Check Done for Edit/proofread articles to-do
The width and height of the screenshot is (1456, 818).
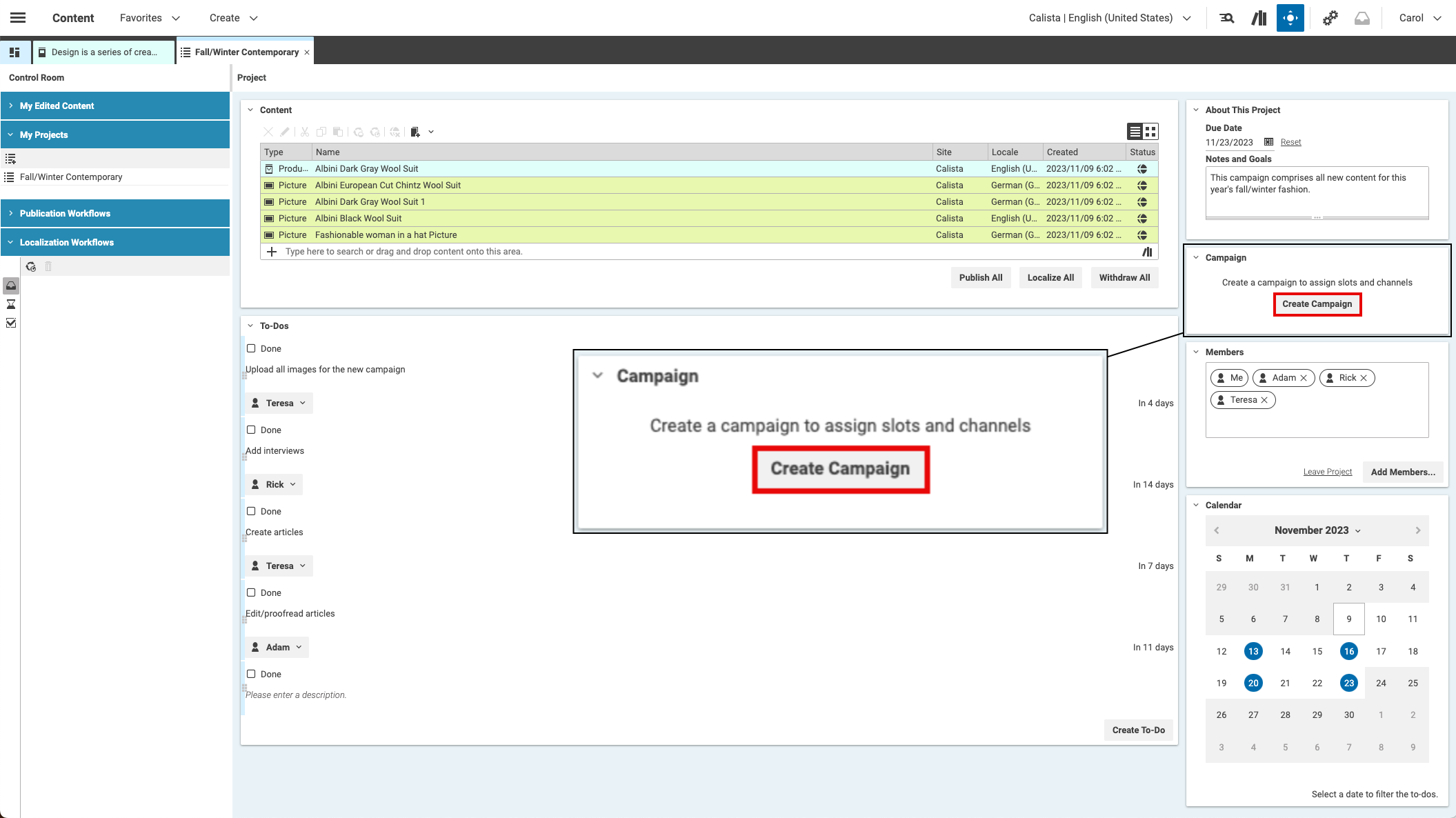(x=251, y=592)
